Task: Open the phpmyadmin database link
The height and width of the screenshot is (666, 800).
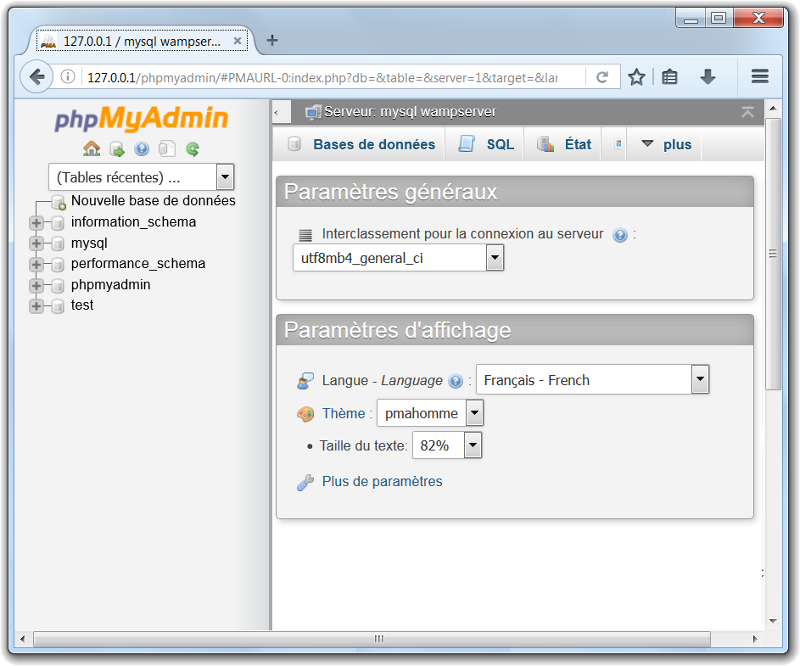Action: (x=110, y=285)
